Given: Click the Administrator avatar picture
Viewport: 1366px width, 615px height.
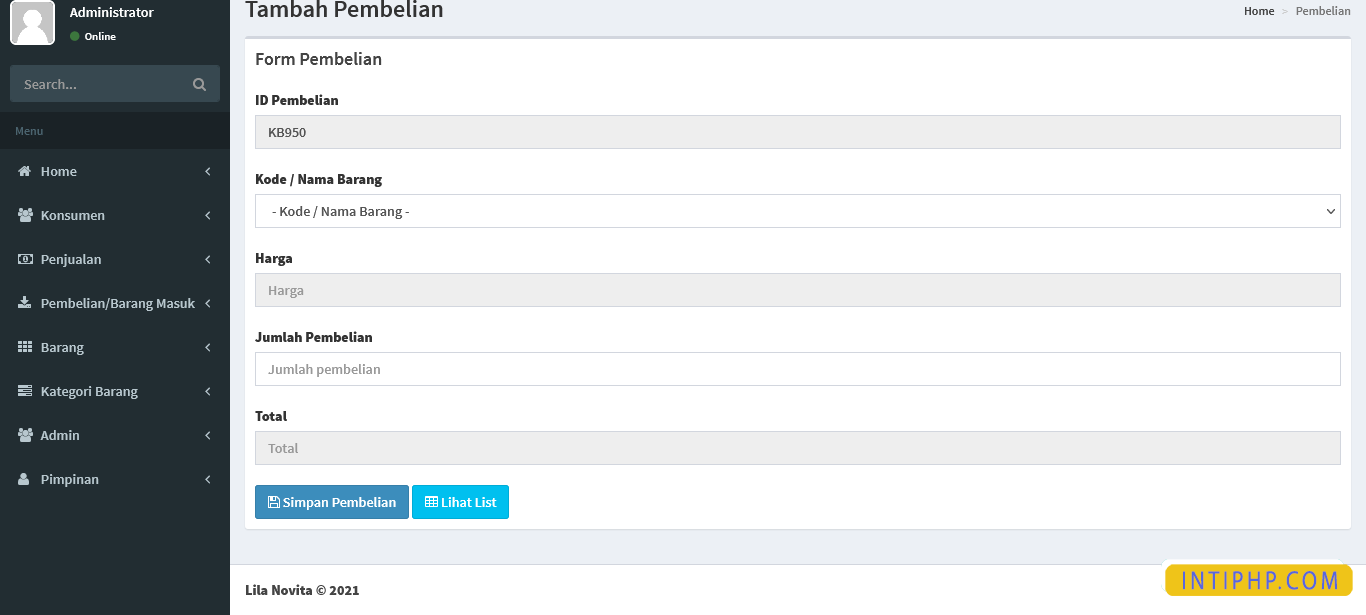Looking at the screenshot, I should (32, 23).
